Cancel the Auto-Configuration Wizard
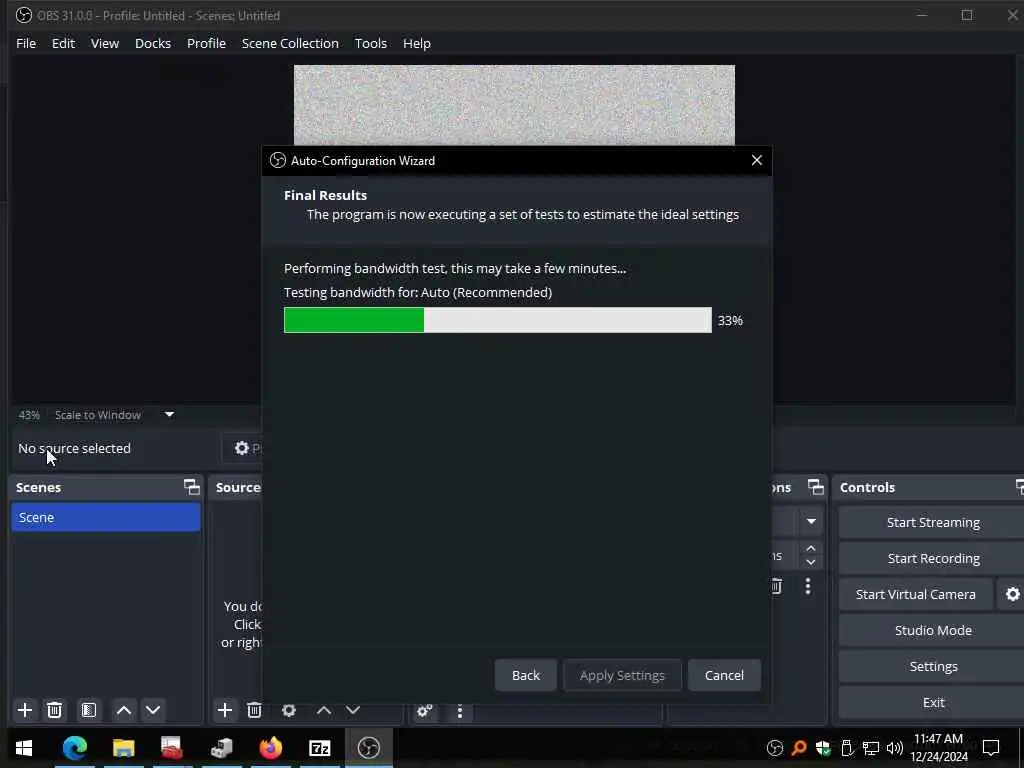The image size is (1024, 768). pos(724,675)
